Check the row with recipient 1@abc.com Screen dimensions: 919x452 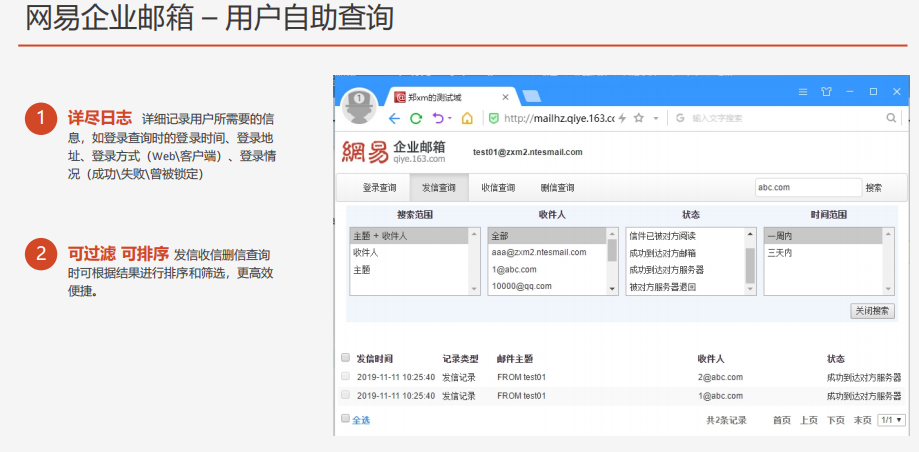point(345,395)
